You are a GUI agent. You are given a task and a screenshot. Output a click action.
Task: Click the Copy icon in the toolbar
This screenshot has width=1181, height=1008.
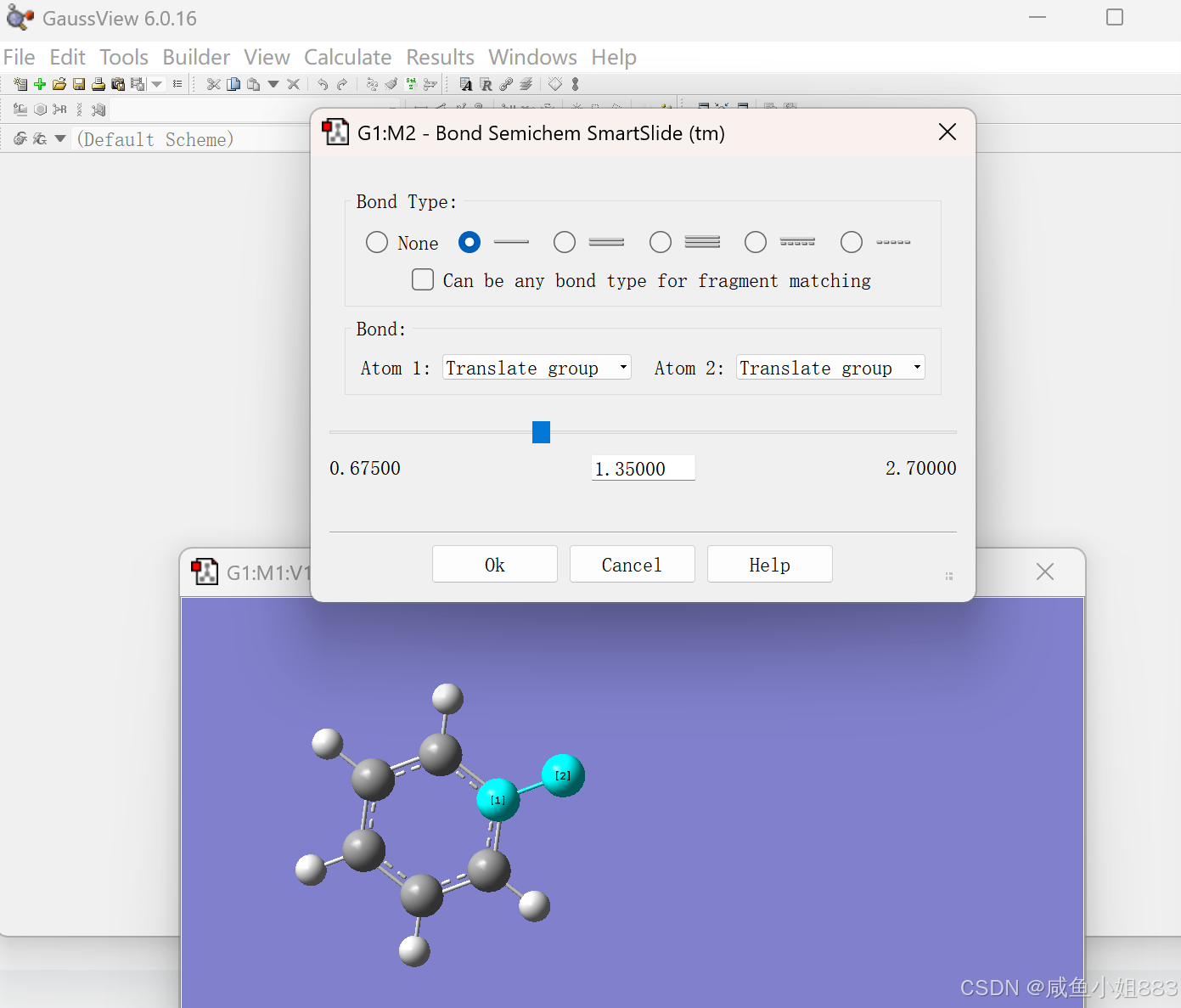point(233,84)
